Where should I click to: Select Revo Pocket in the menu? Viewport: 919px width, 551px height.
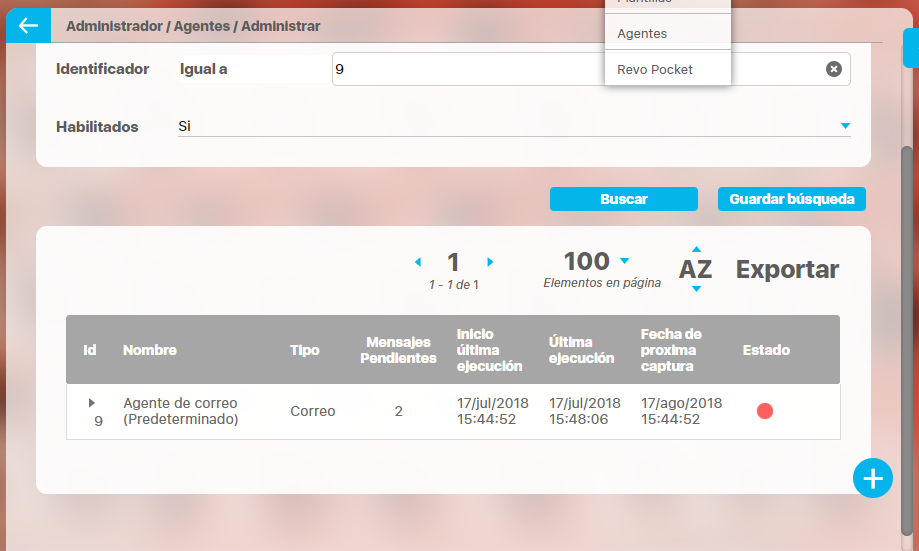point(668,69)
